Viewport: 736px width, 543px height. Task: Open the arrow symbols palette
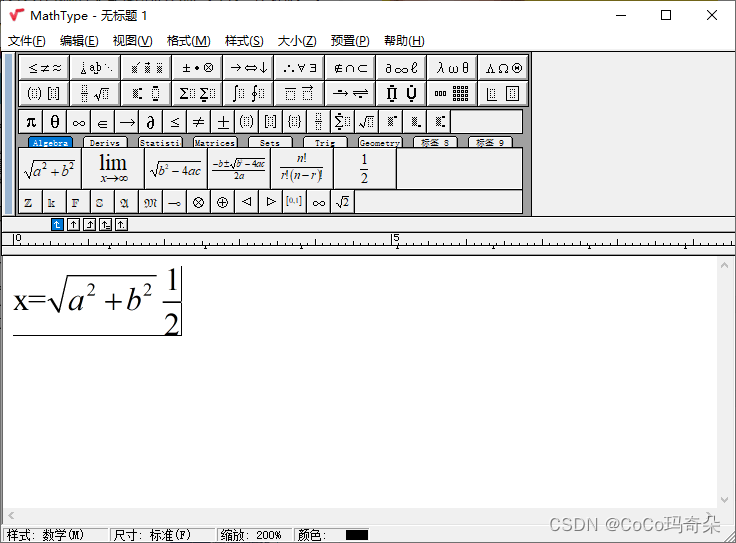(x=248, y=68)
